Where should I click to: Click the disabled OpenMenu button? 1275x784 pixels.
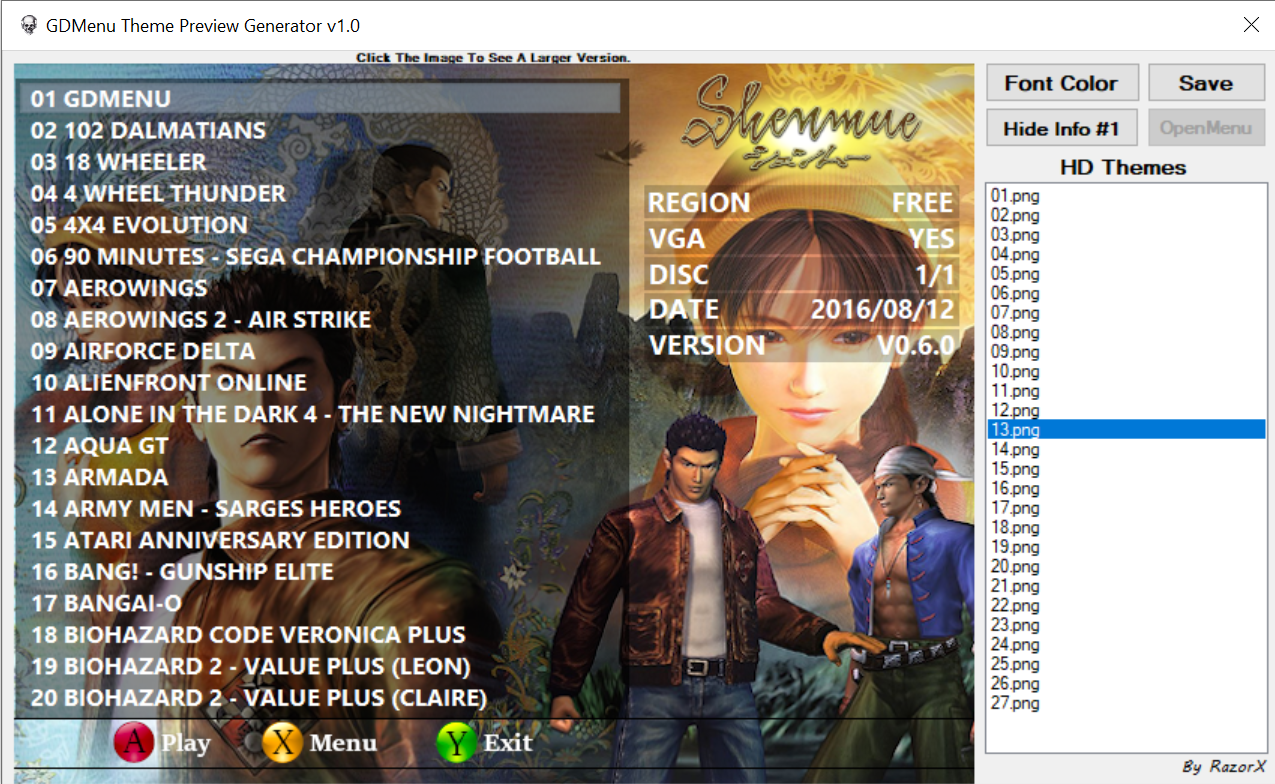click(1206, 128)
